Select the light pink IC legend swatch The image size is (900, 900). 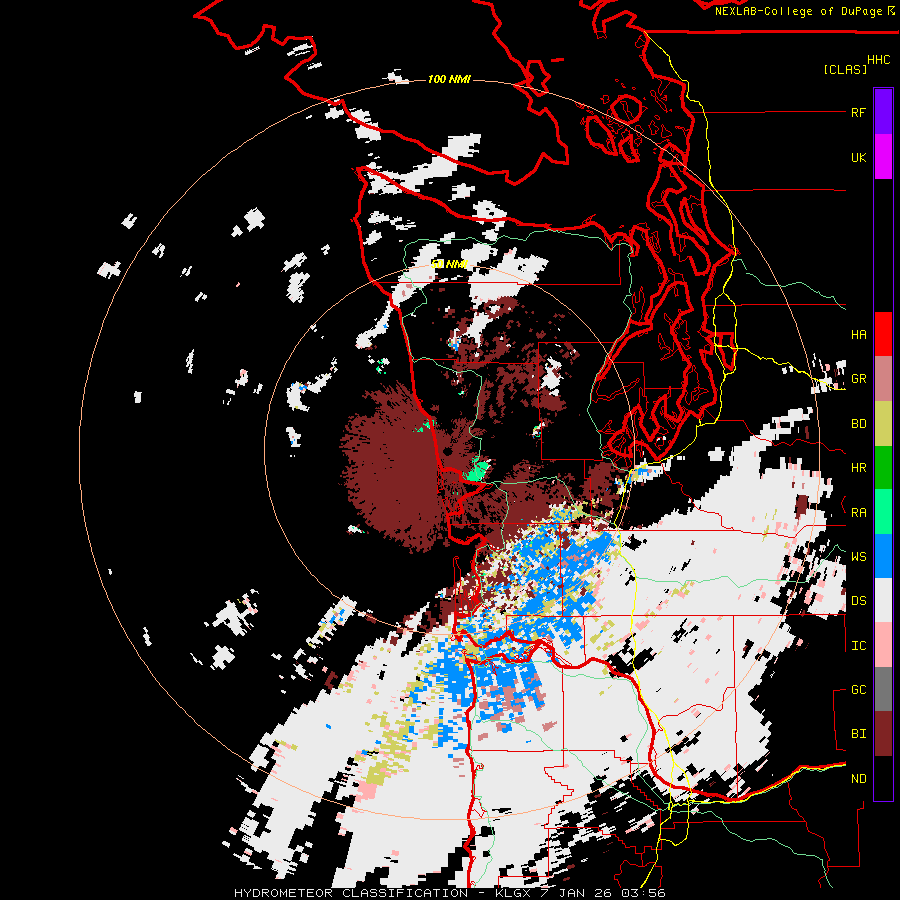[883, 645]
